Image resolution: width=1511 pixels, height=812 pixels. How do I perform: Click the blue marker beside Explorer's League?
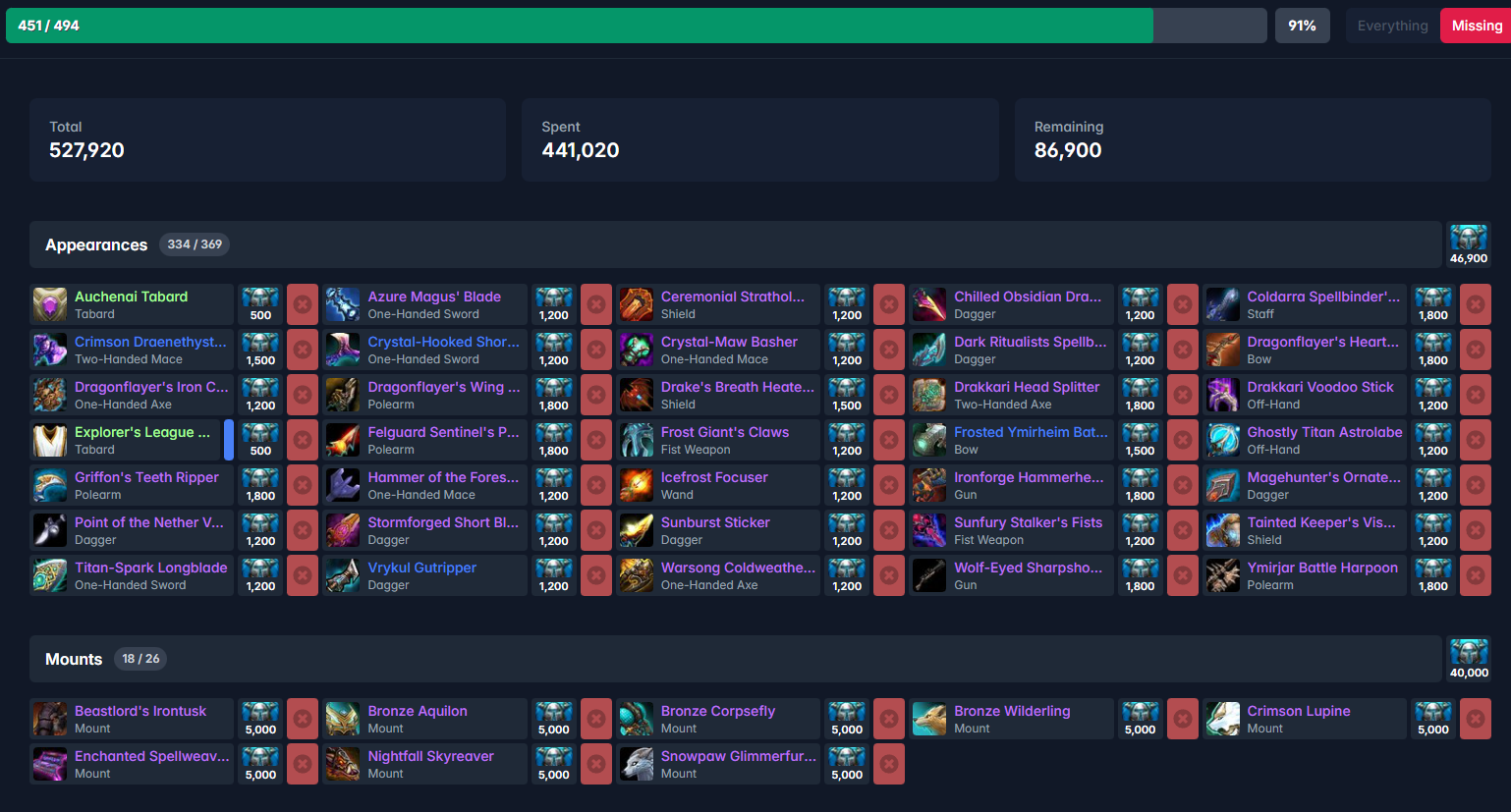[229, 440]
